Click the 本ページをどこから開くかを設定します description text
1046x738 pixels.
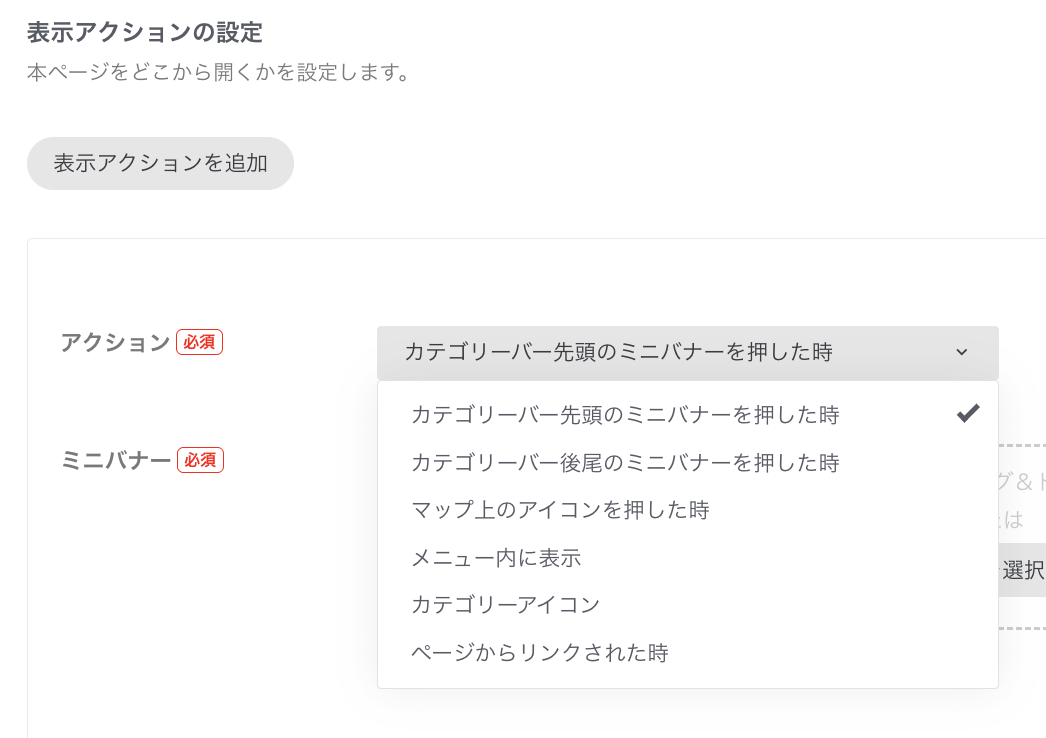[218, 73]
